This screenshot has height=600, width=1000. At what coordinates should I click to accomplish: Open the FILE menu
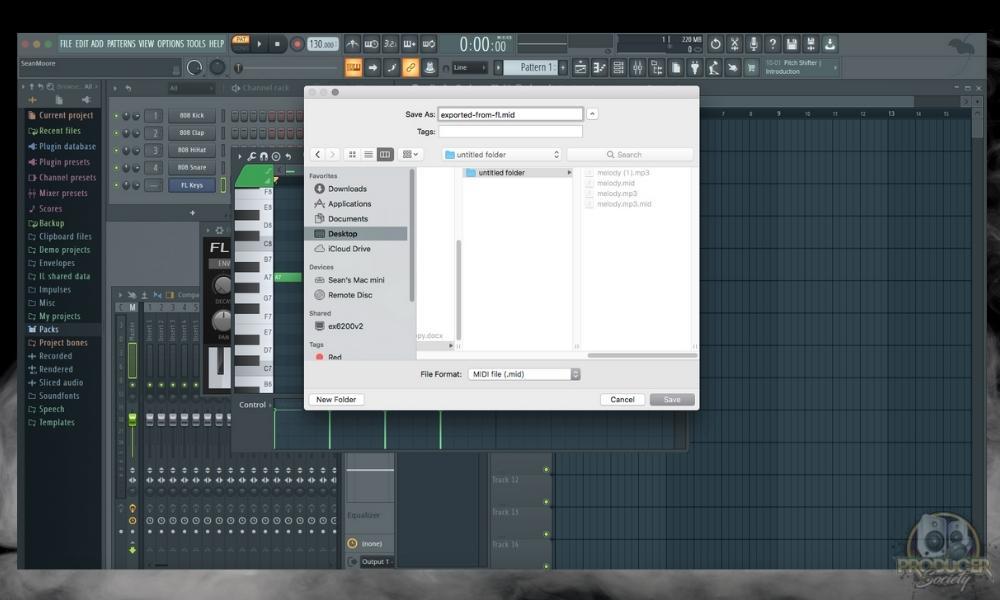pos(66,44)
